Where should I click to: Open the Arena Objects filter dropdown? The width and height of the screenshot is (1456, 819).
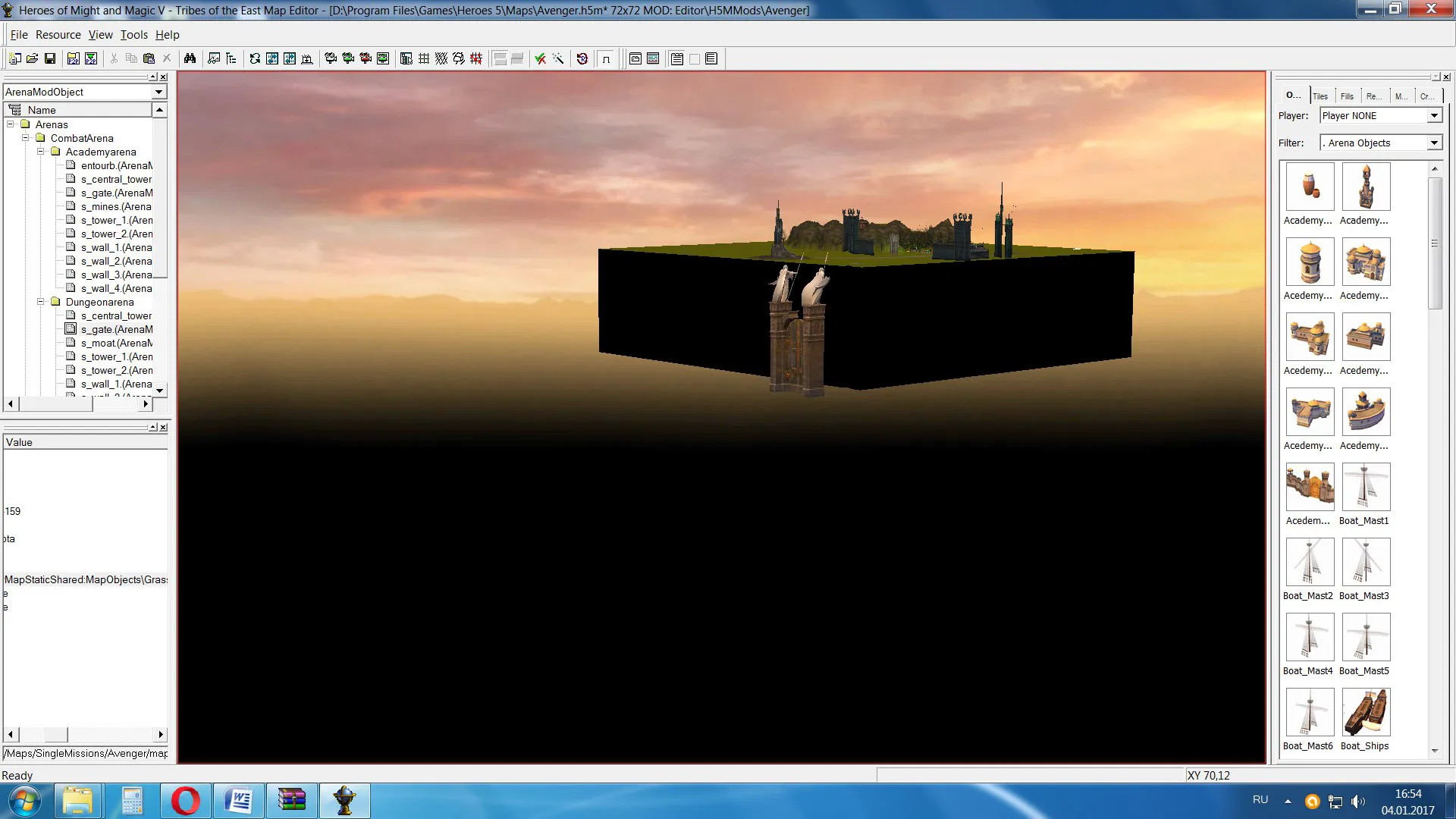click(1434, 143)
